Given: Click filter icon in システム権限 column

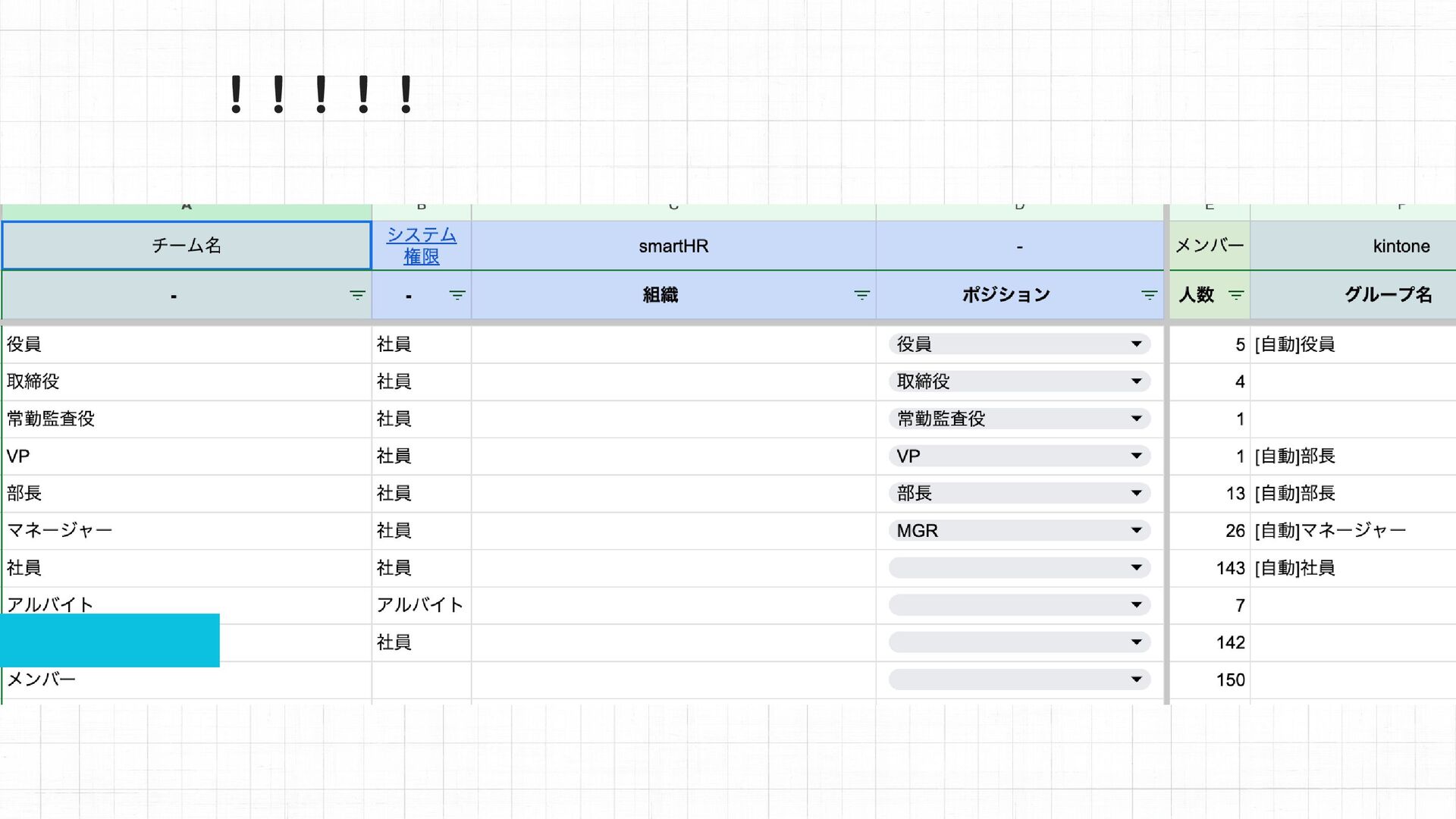Looking at the screenshot, I should click(x=457, y=295).
